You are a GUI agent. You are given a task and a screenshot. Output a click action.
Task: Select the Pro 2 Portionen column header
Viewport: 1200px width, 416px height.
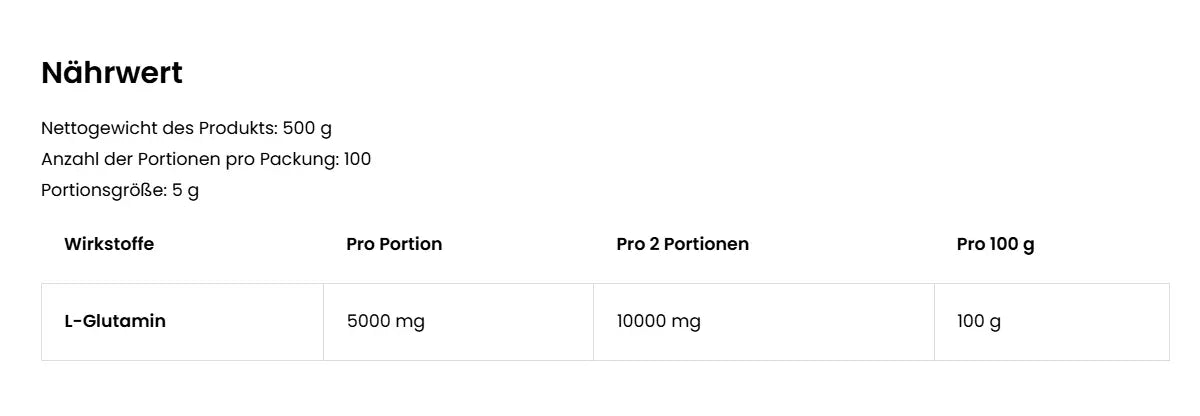682,244
